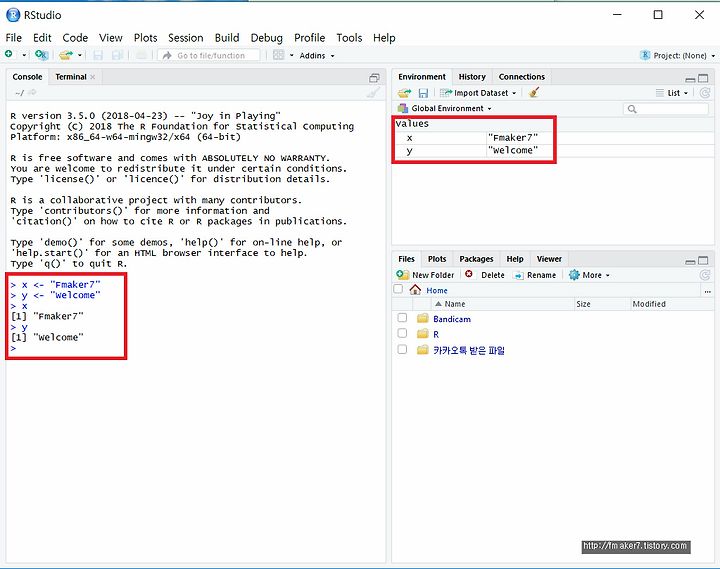
Task: Open the Addins dropdown
Action: pyautogui.click(x=317, y=56)
